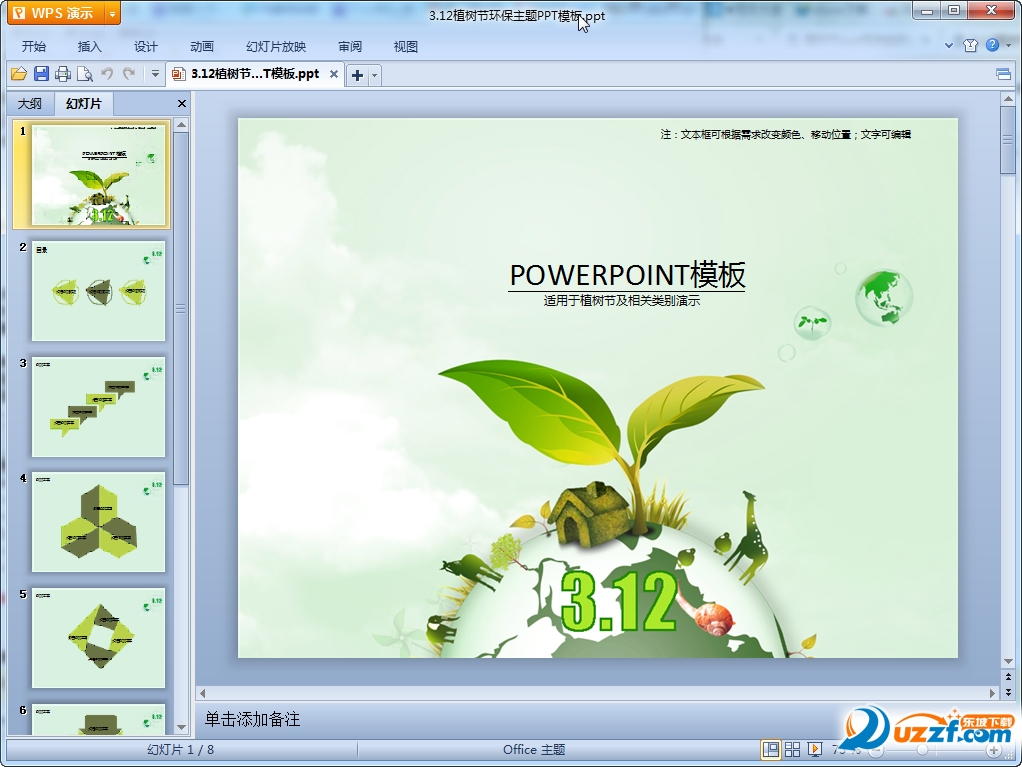Click the ribbon collapse chevron at top right
Image resolution: width=1022 pixels, height=767 pixels.
(949, 46)
